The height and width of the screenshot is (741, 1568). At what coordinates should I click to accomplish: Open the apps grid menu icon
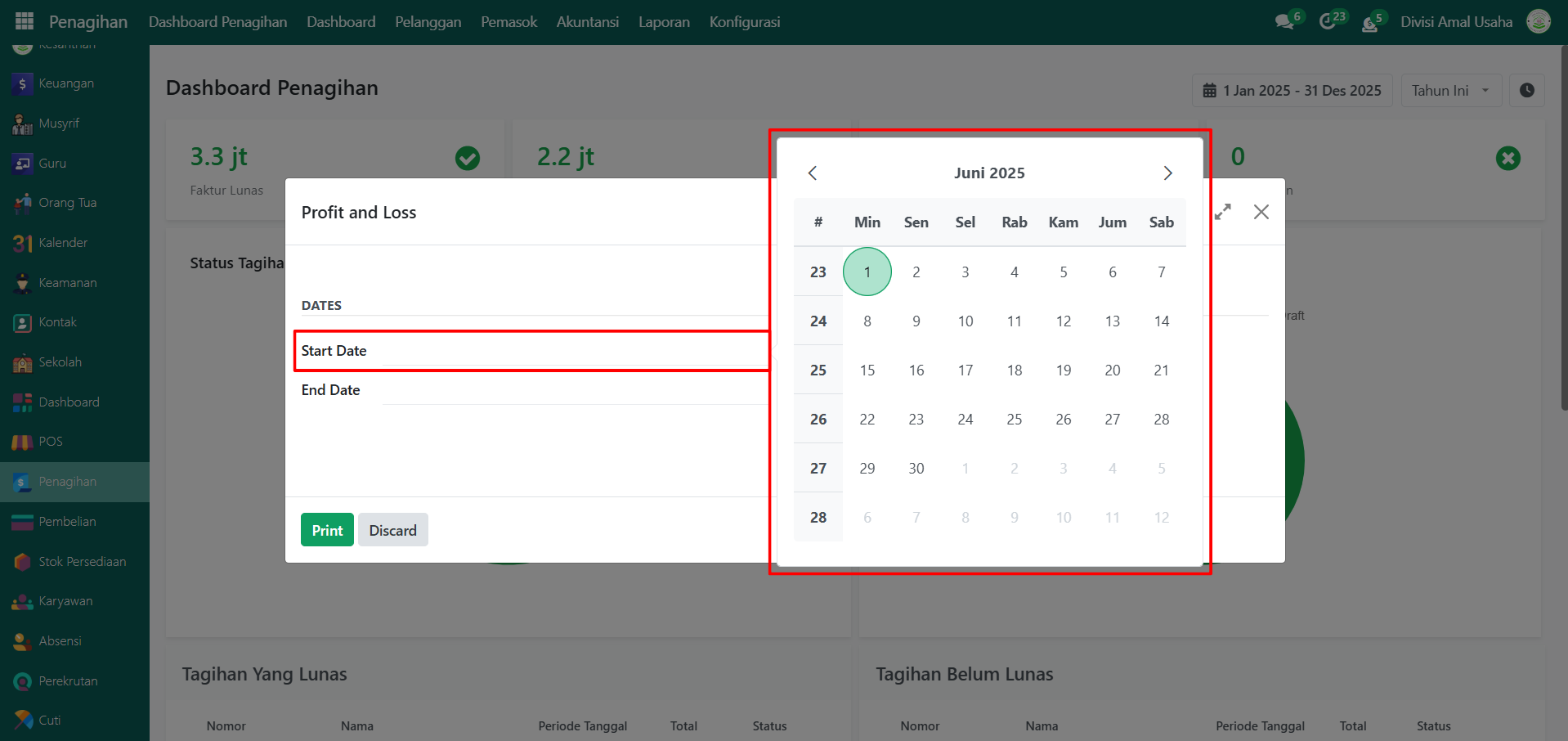click(x=25, y=21)
